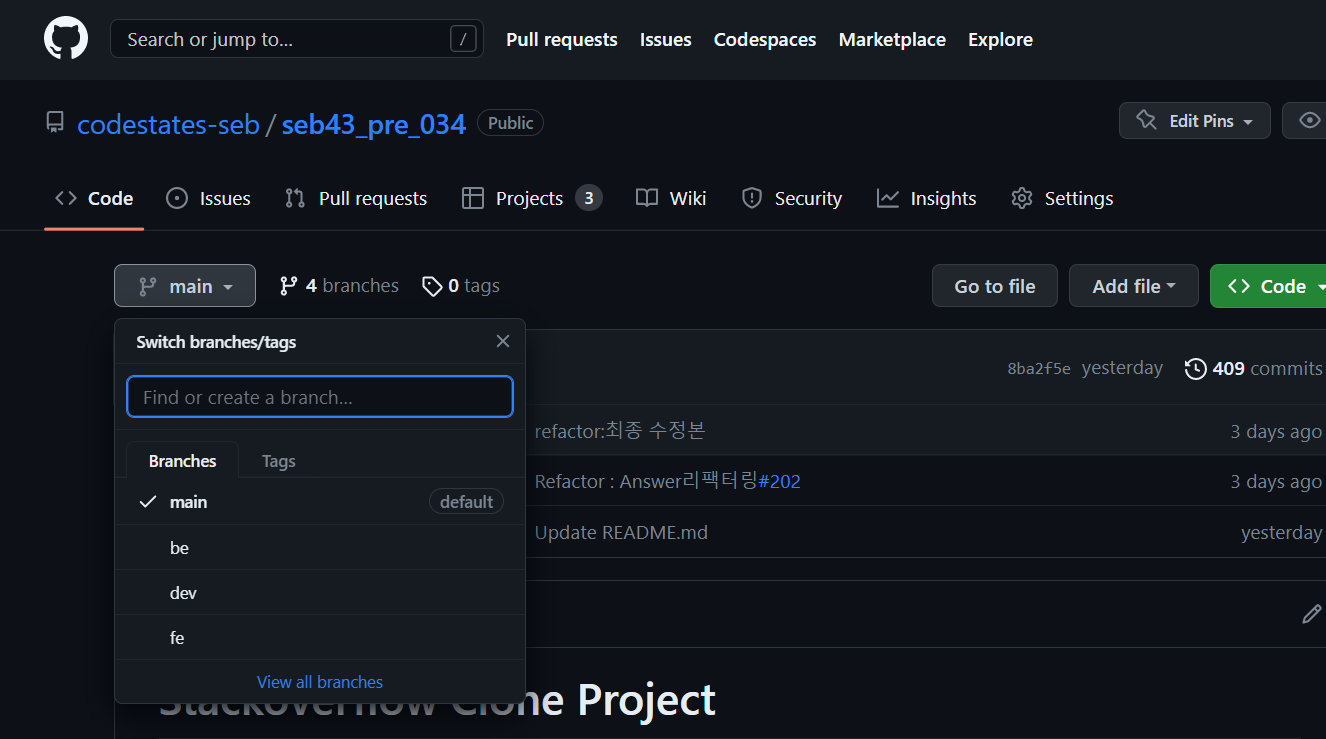Click the default label beside main

[x=466, y=502]
